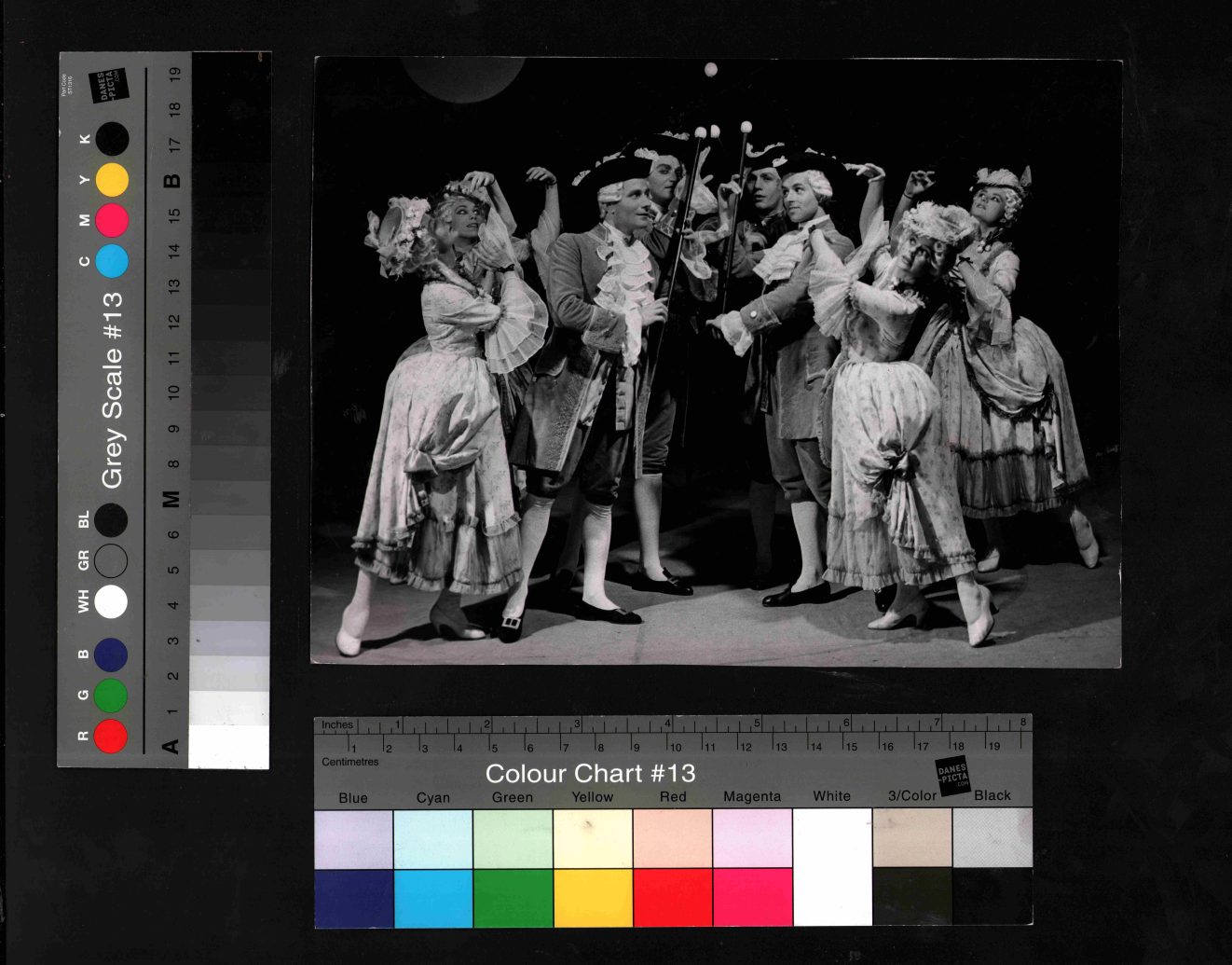Click the white circle labeled WH
Screen dimensions: 1232x965
[x=111, y=602]
